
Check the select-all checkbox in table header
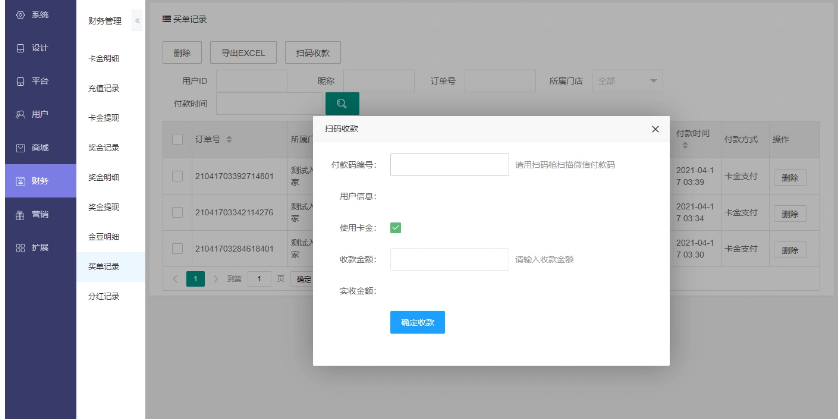tap(177, 139)
